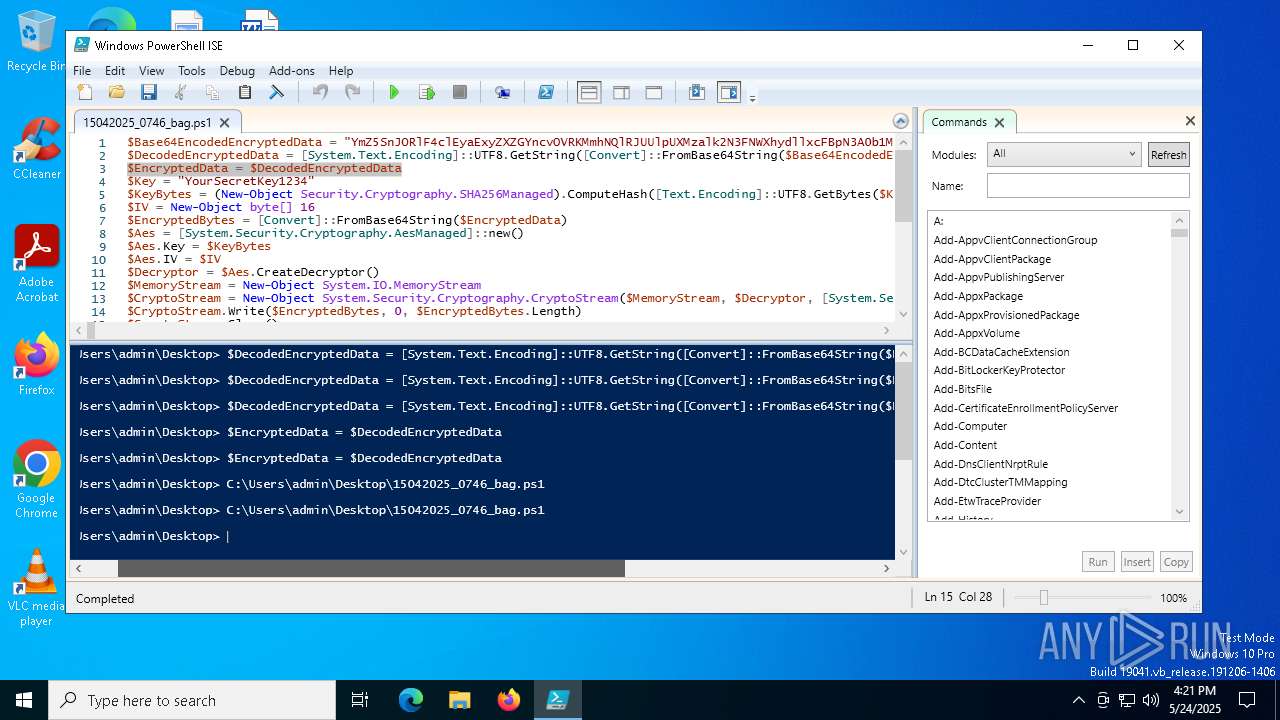Click console horizontal scrollbar thumb
1280x720 pixels.
coord(371,568)
